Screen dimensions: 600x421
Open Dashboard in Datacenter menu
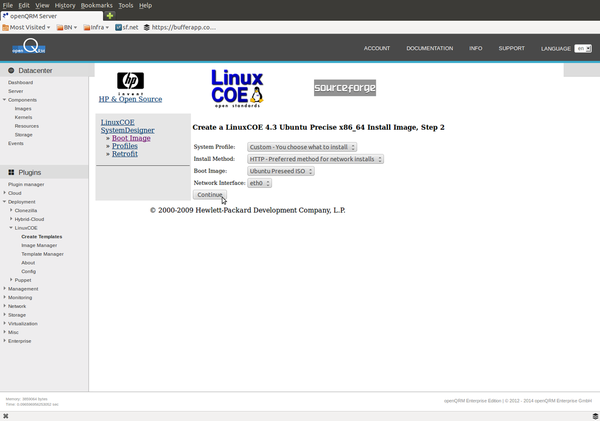click(20, 82)
